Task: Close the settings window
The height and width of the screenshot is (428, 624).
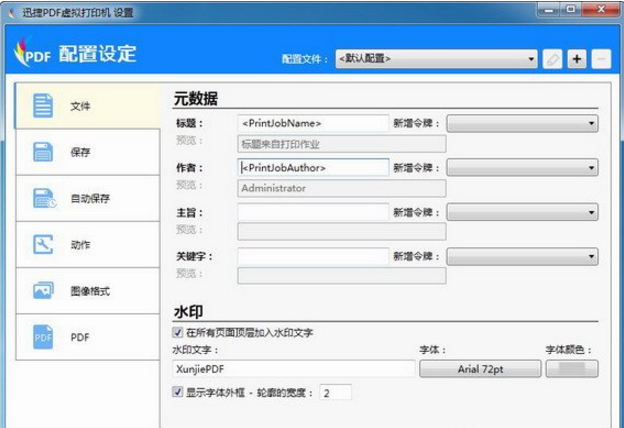Action: pyautogui.click(x=601, y=9)
